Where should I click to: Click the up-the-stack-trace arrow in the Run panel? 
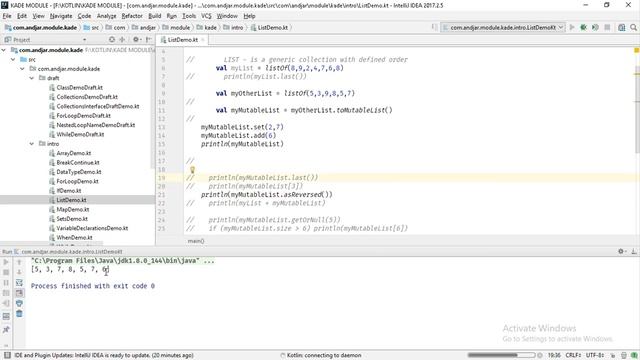[19, 262]
